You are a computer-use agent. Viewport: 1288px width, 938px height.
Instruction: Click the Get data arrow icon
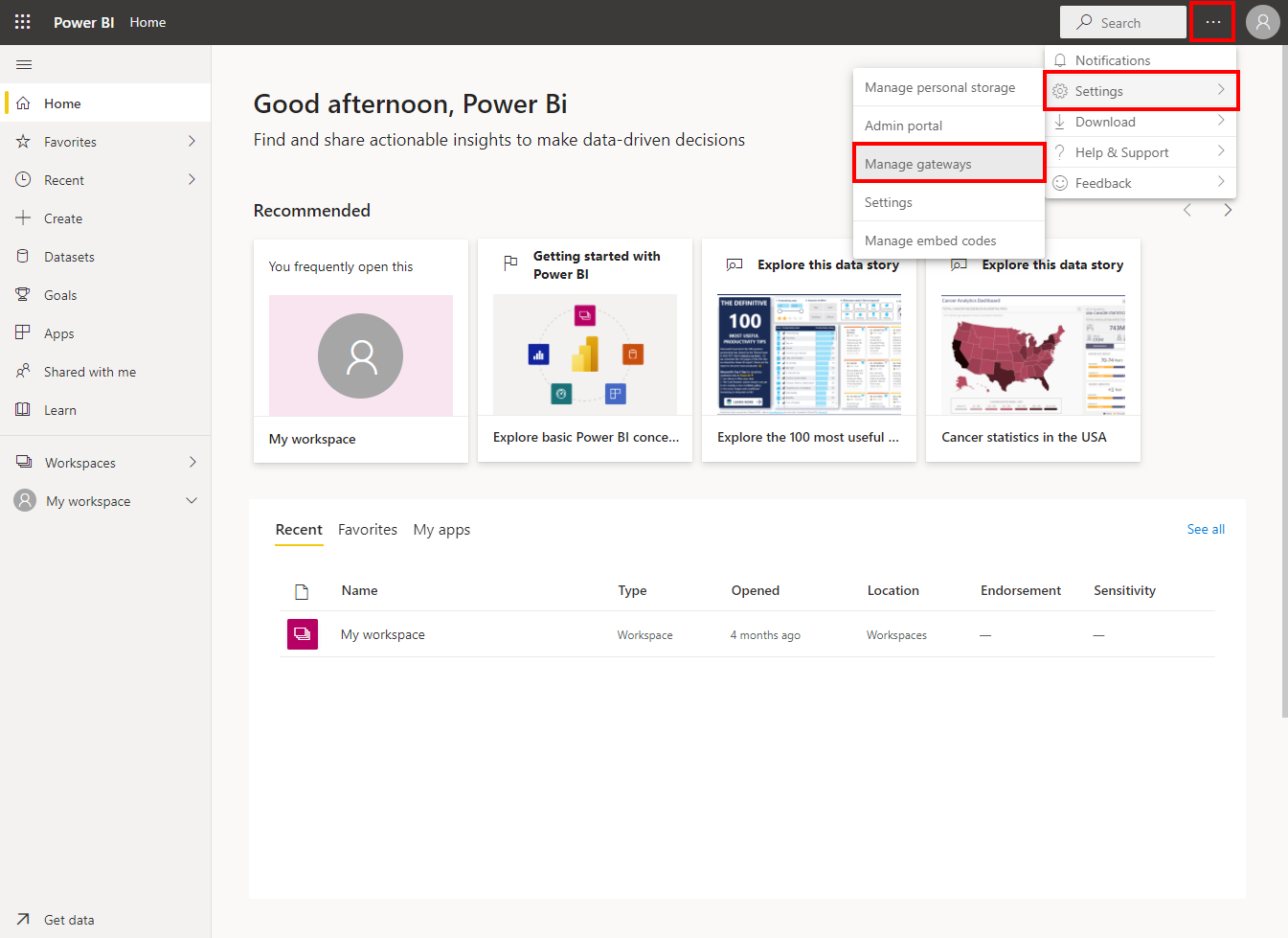click(x=23, y=920)
